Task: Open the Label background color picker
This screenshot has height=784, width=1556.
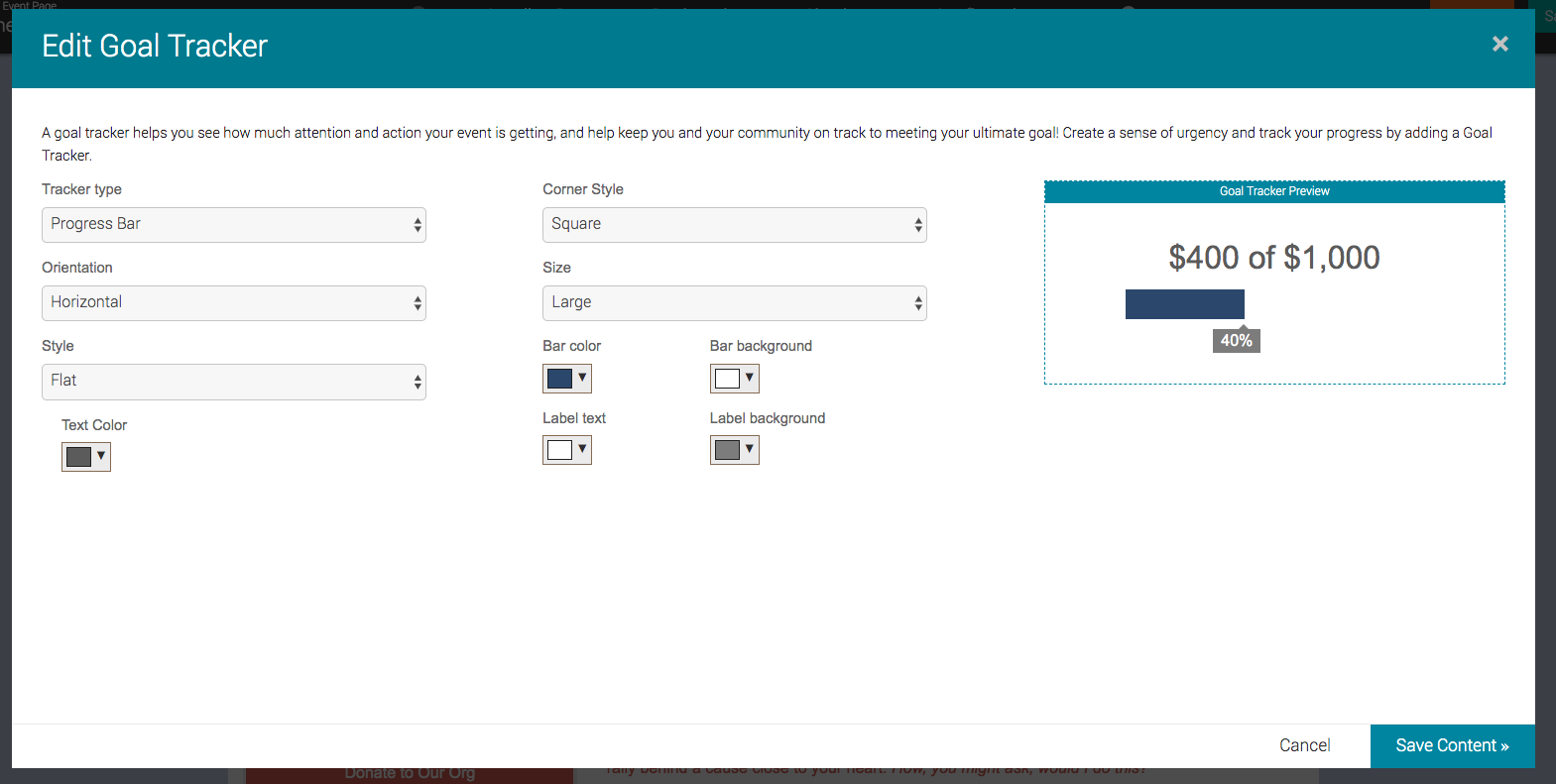Action: coord(735,450)
